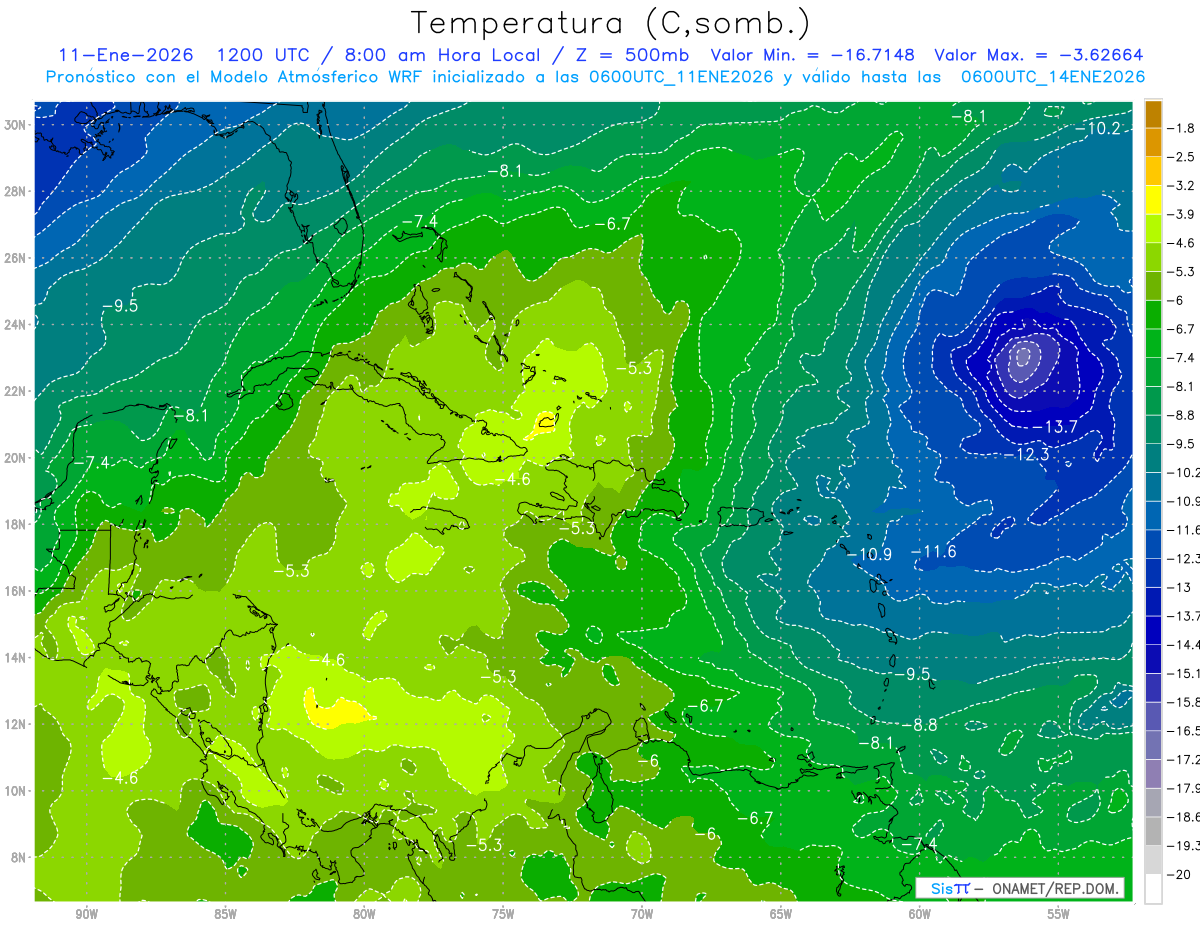Click the 70W longitude axis label
The width and height of the screenshot is (1200, 927).
tap(642, 914)
